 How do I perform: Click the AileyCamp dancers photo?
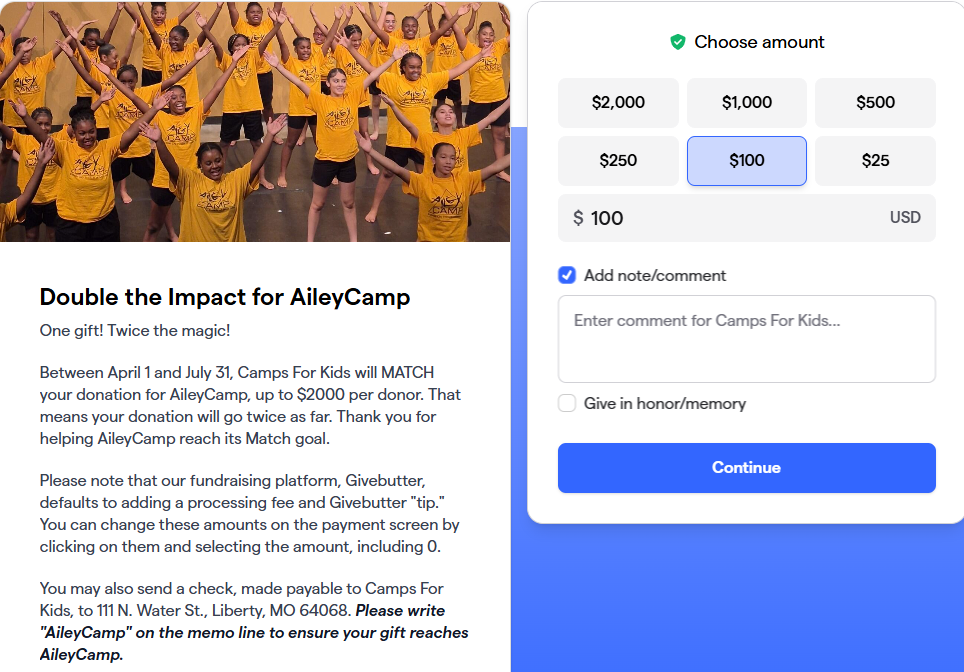coord(255,121)
